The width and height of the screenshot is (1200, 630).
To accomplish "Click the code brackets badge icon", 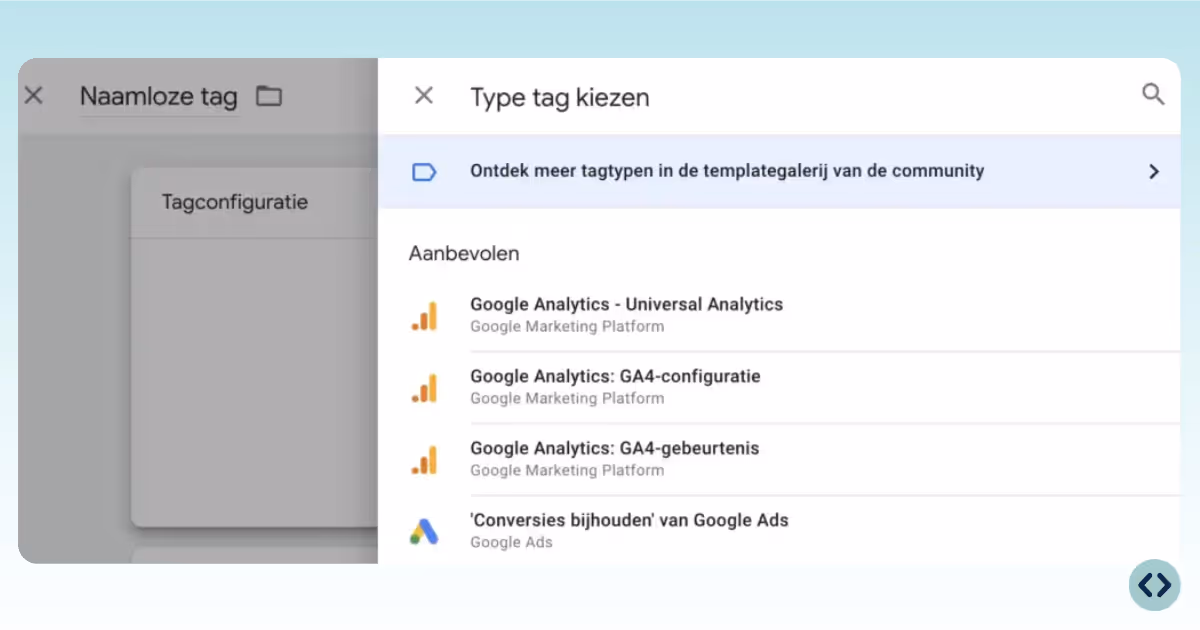I will 1155,585.
